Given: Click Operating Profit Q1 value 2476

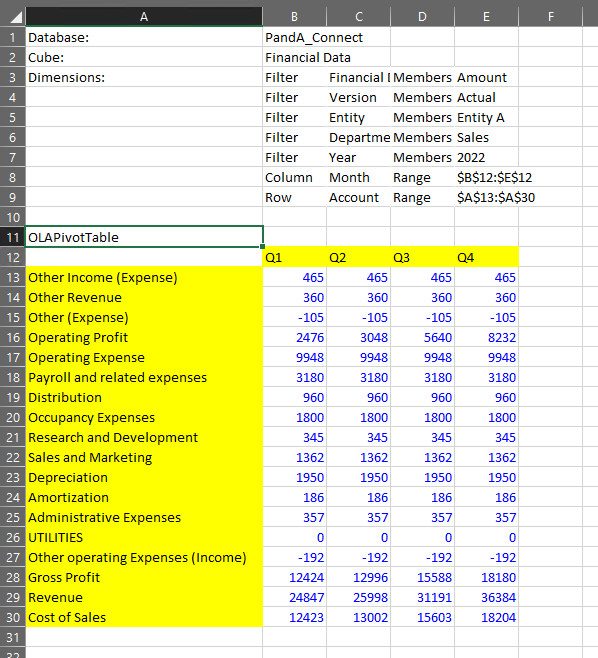Looking at the screenshot, I should pos(295,337).
